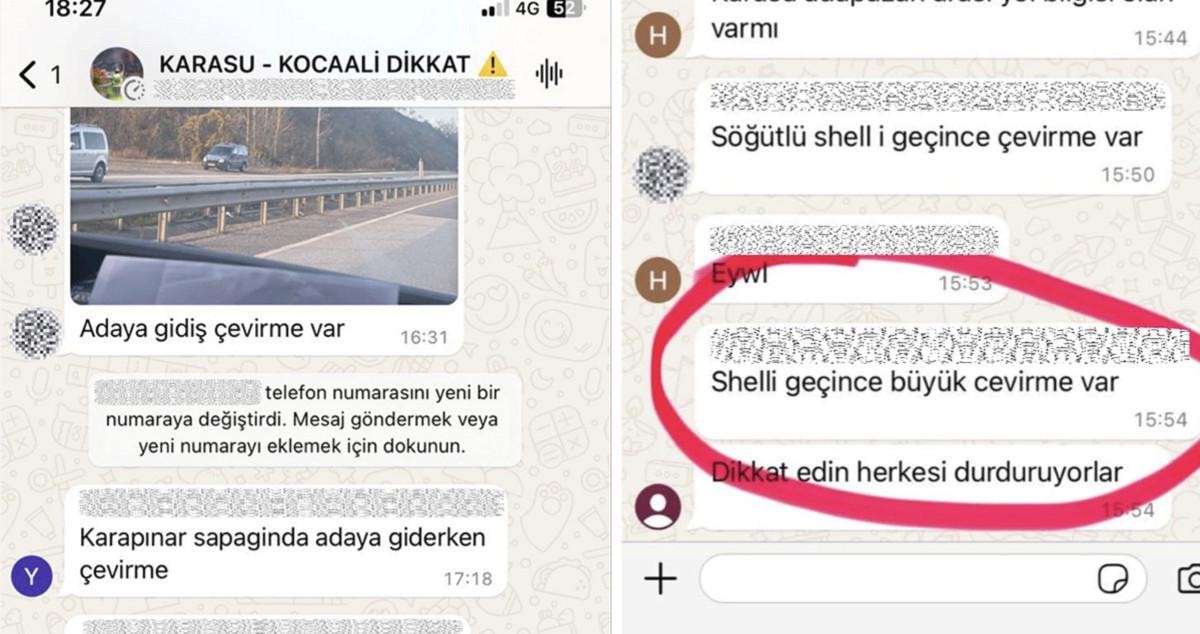This screenshot has height=634, width=1200.
Task: Select 'Söğütlü shell i geçince çevirme var' message
Action: click(934, 136)
